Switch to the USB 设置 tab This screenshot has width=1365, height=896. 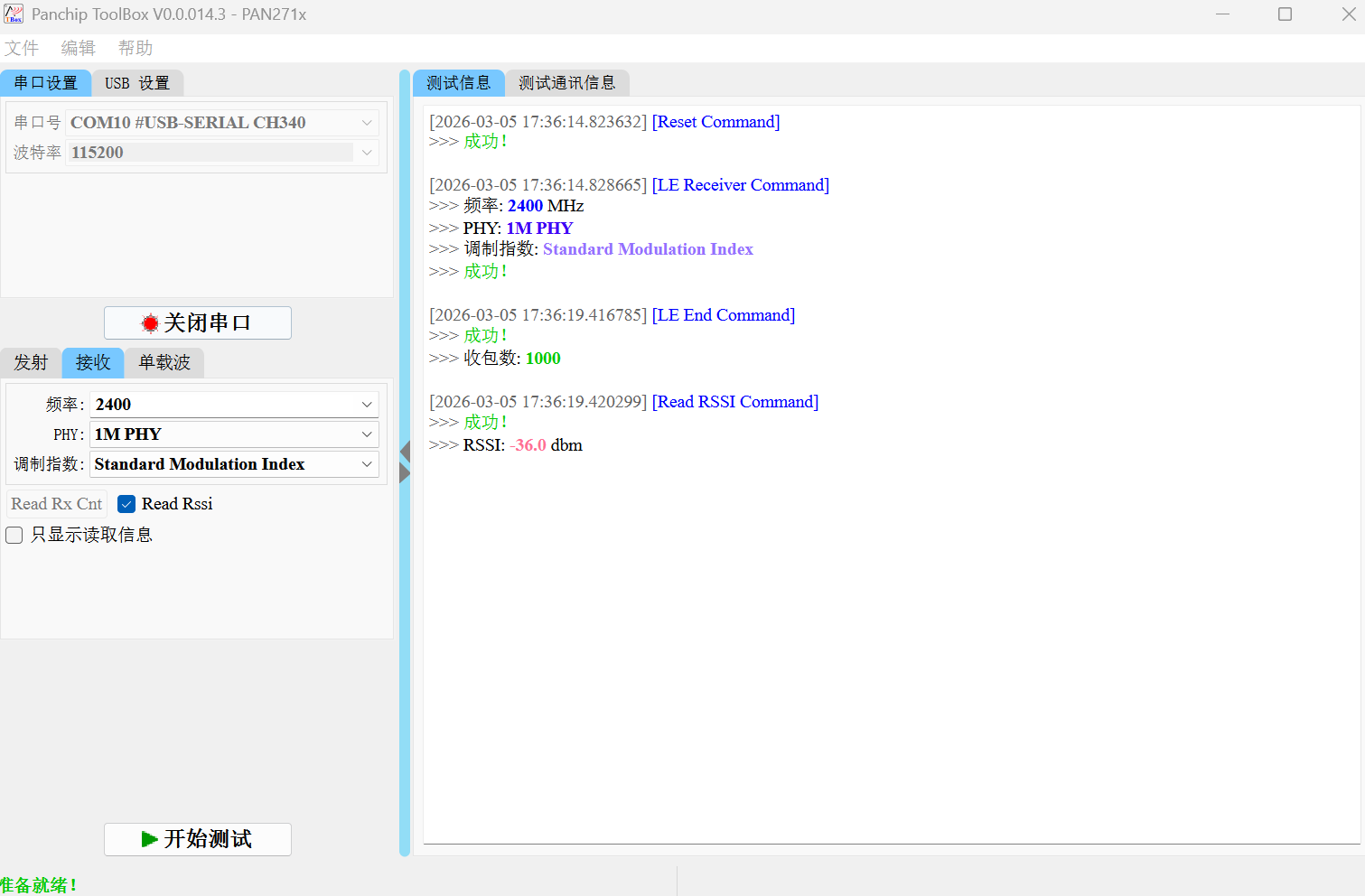[x=137, y=83]
